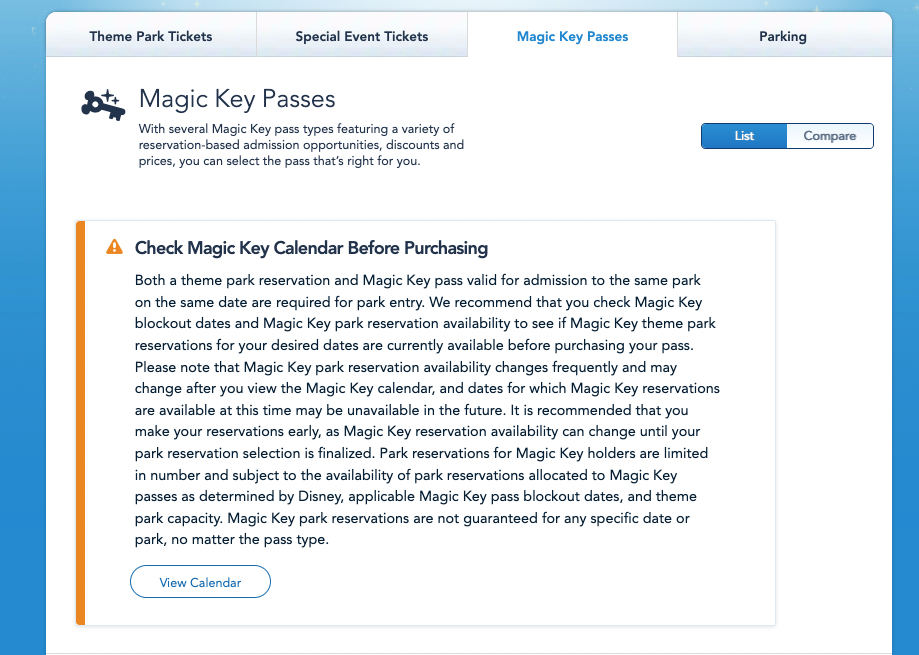The image size is (919, 655).
Task: Click the orange warning triangle icon
Action: (x=115, y=247)
